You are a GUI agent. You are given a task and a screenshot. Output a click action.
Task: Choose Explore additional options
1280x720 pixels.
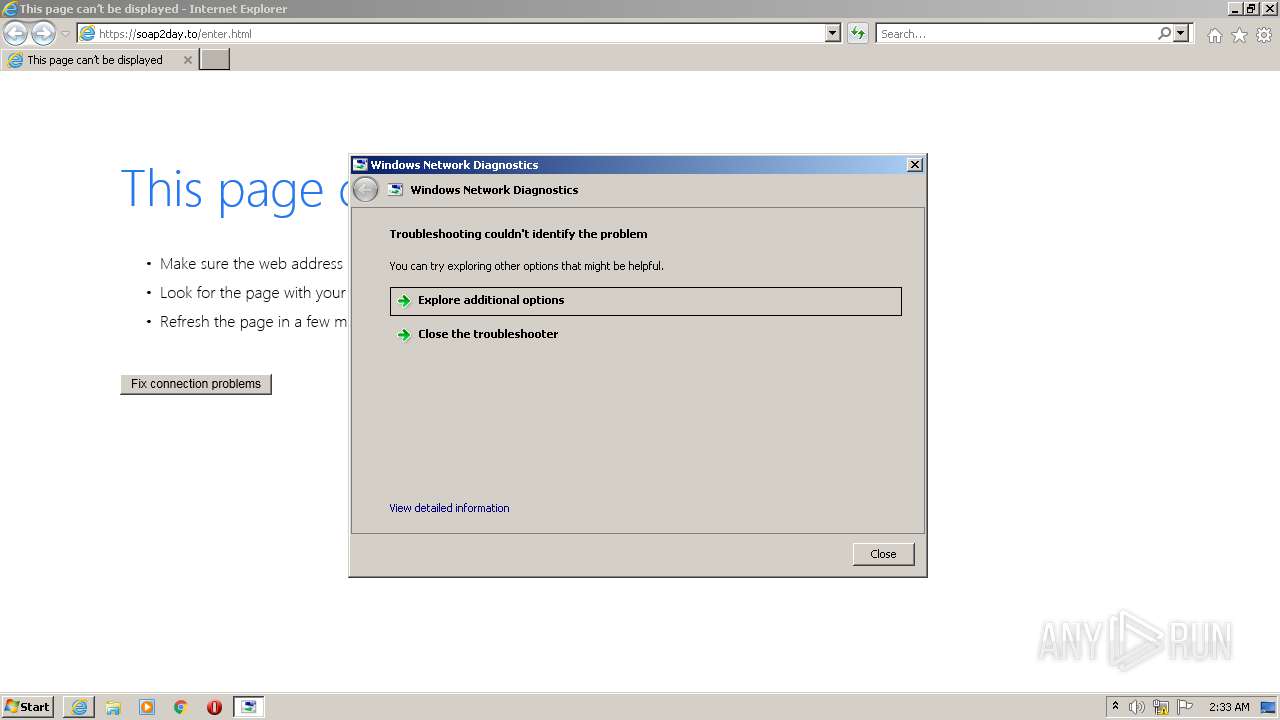tap(646, 301)
